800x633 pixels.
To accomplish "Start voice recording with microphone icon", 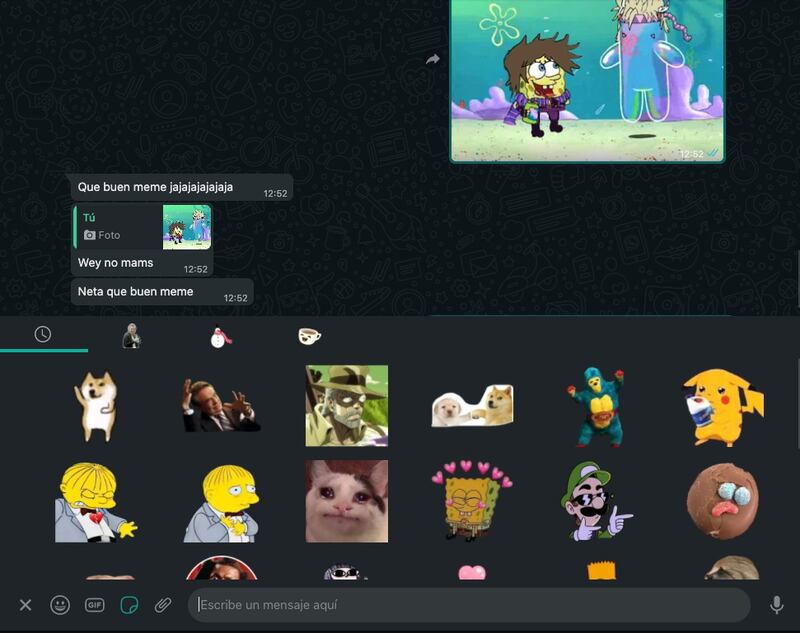I will pyautogui.click(x=777, y=605).
